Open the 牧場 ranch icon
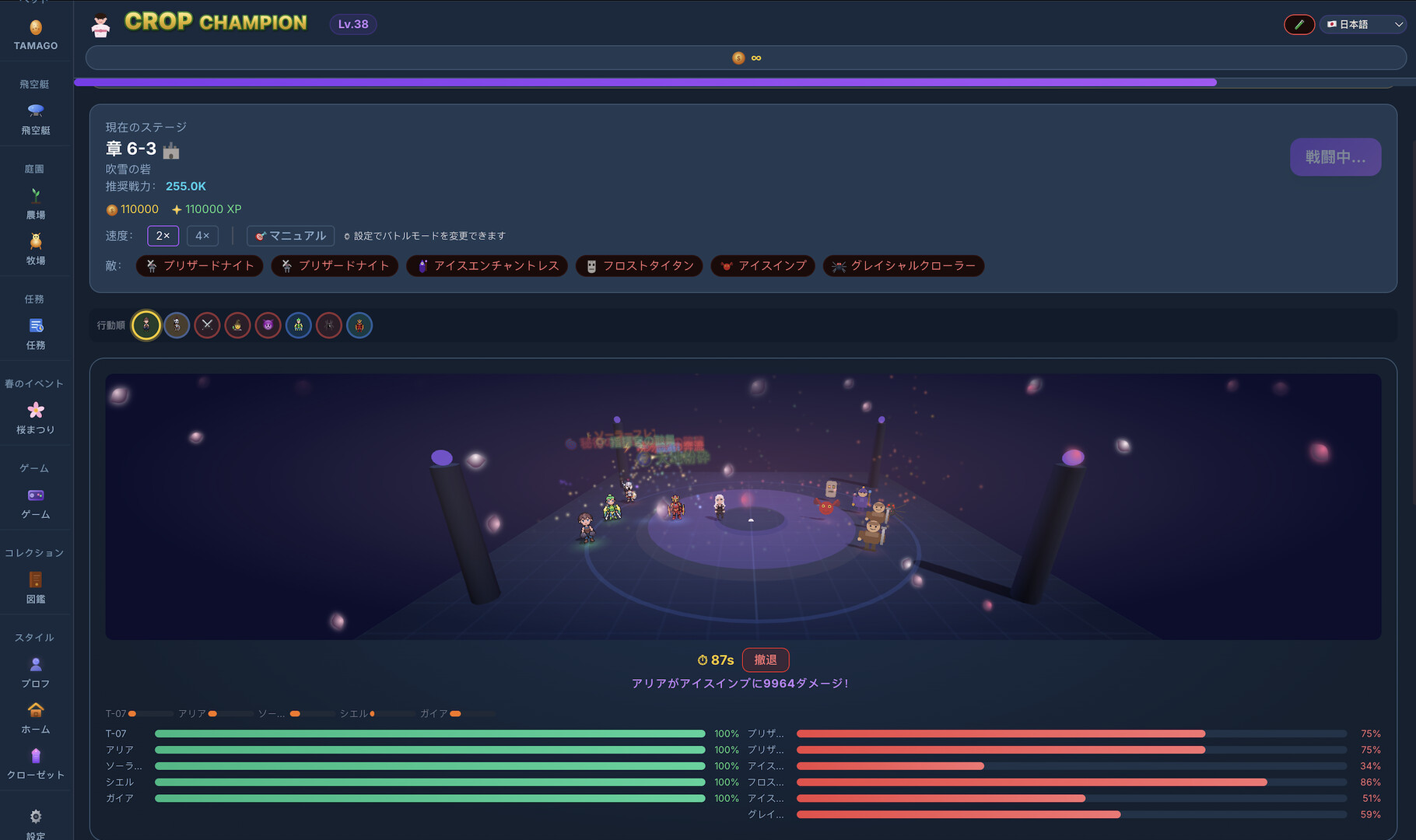 [x=36, y=242]
